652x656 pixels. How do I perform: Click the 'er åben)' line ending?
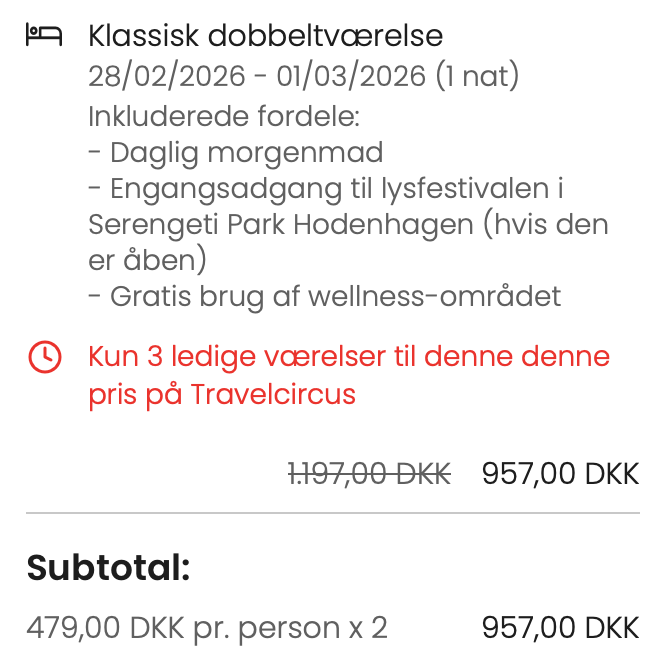[x=147, y=260]
